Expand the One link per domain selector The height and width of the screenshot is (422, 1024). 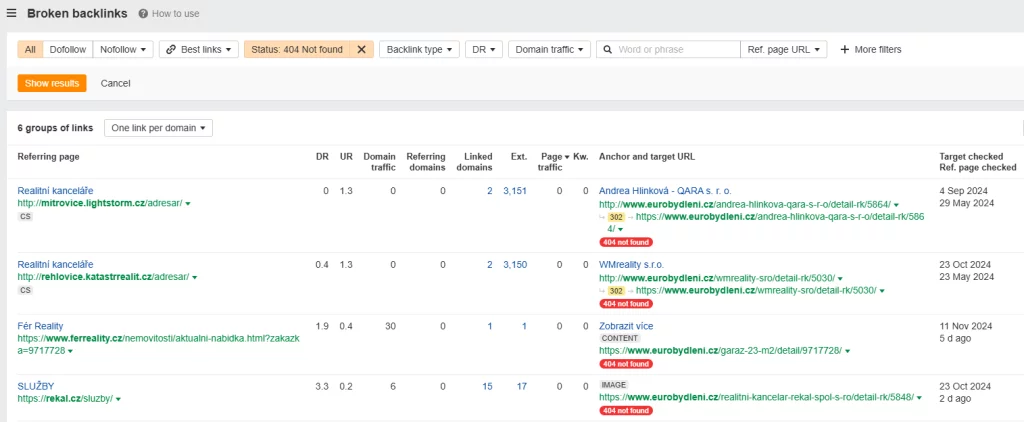point(158,128)
